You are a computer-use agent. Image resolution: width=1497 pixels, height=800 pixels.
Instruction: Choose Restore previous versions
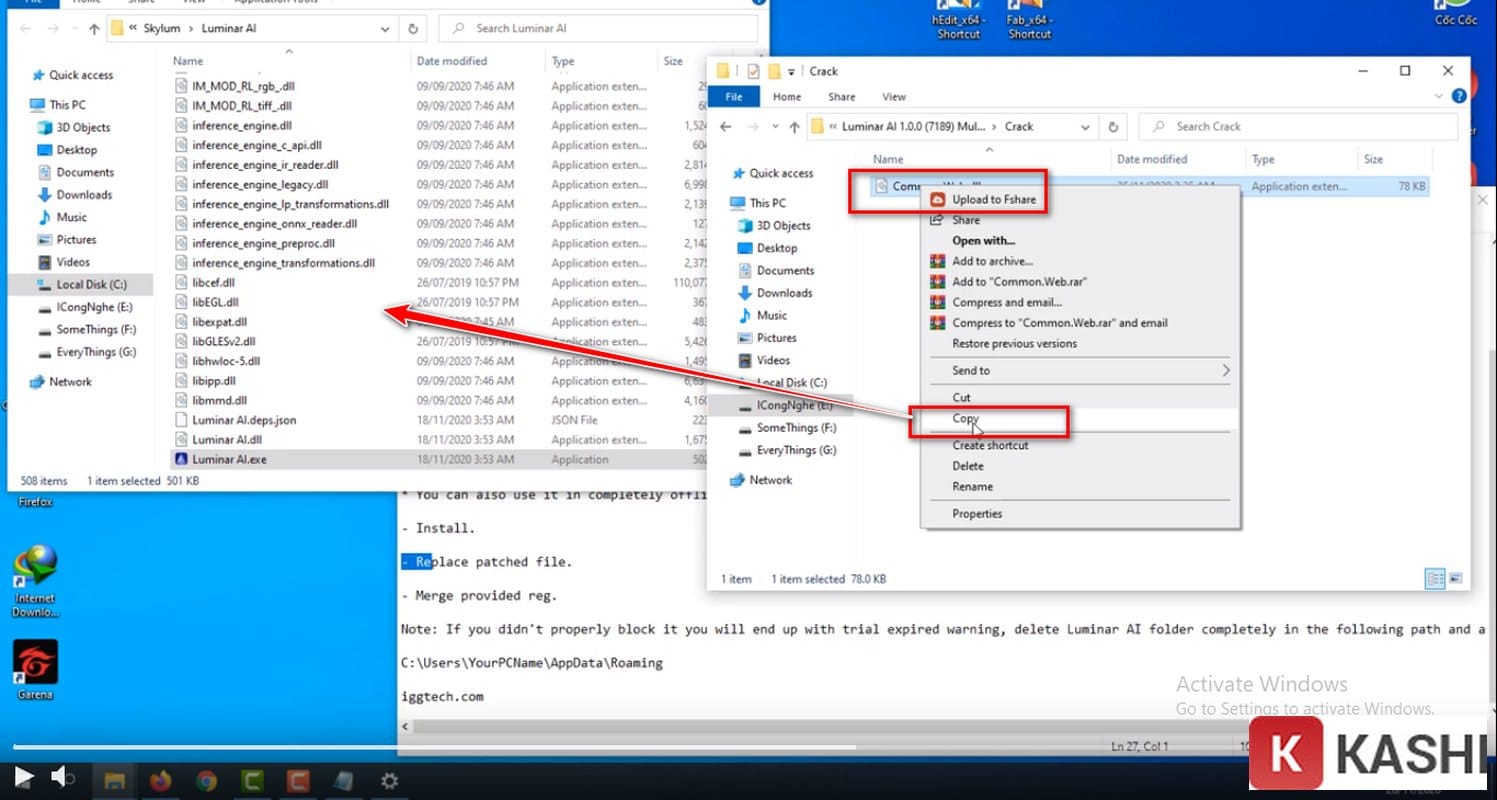[1078, 344]
